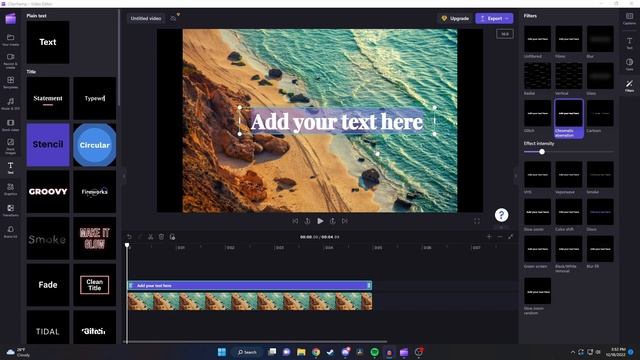Delete selected clip with trash icon

click(x=161, y=237)
